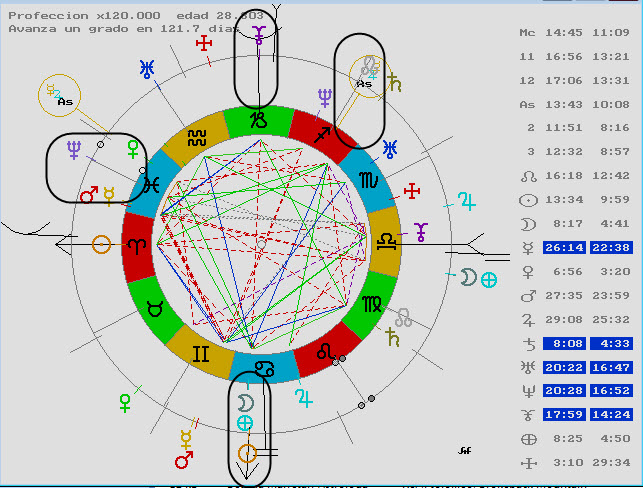Screen dimensions: 643x488
Task: Click the Leo sign on the zodiac wheel
Action: coord(327,351)
